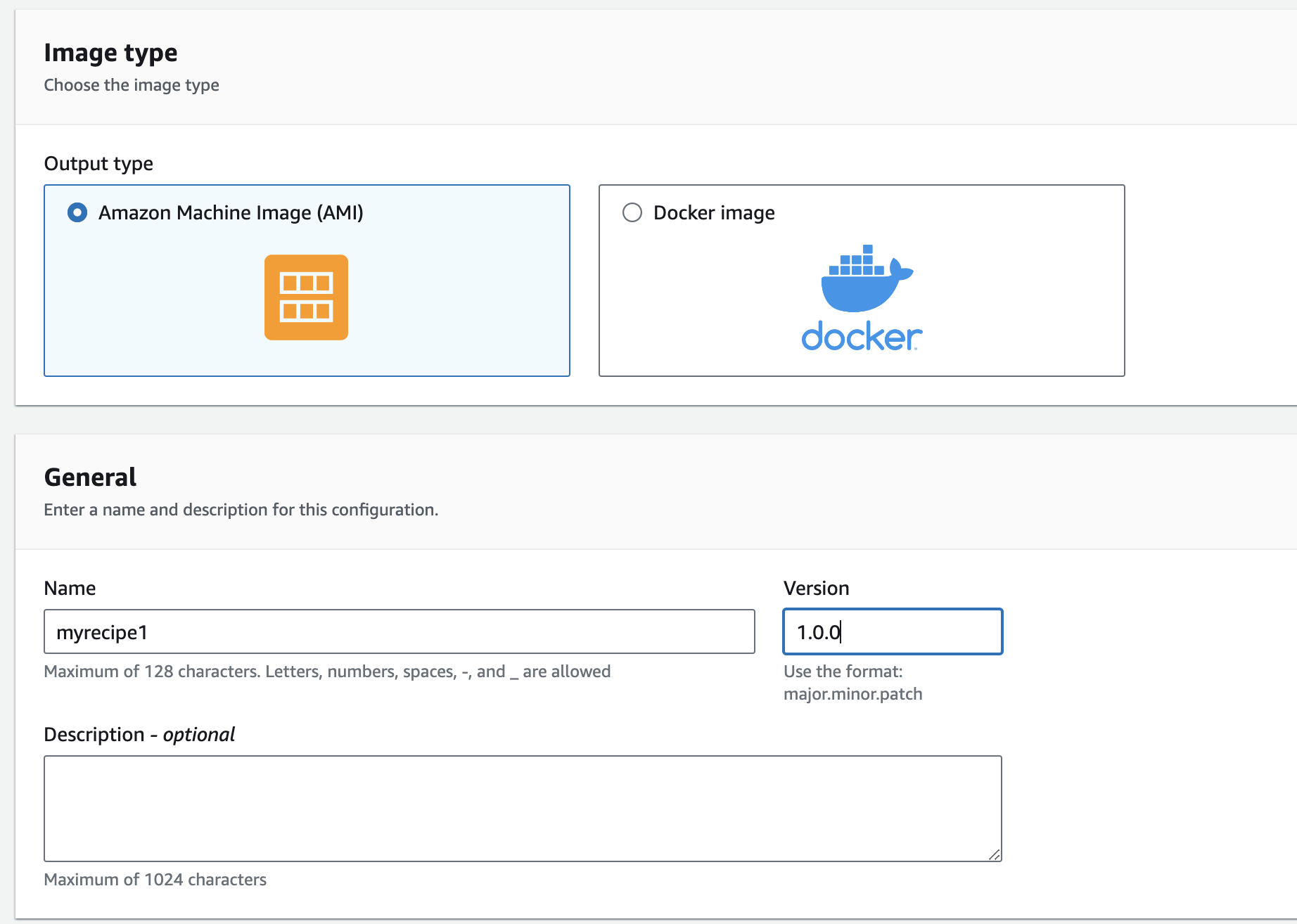Click the blue "docker" wordmark
Image resolution: width=1297 pixels, height=924 pixels.
click(x=861, y=337)
